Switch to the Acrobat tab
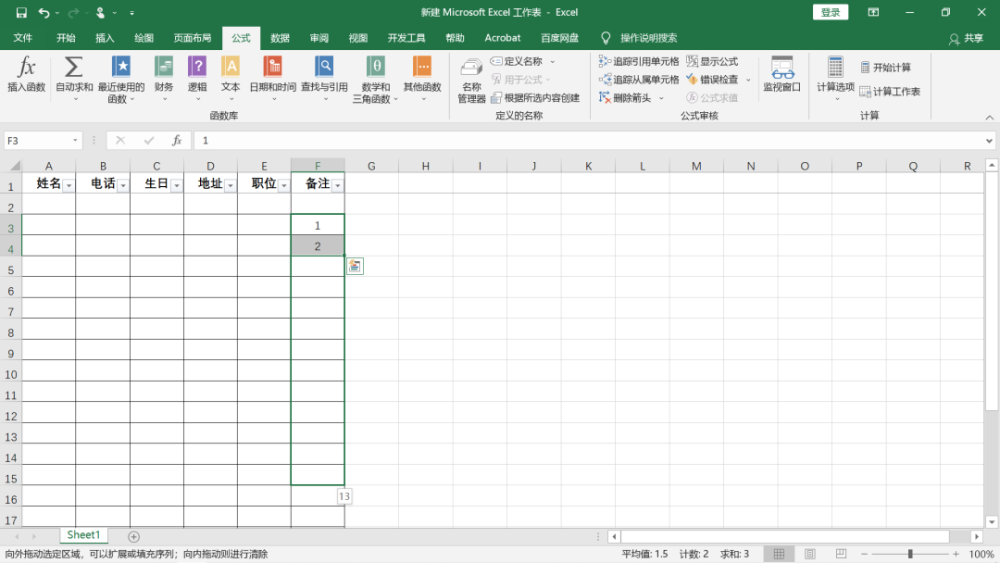Image resolution: width=1000 pixels, height=563 pixels. pos(503,38)
